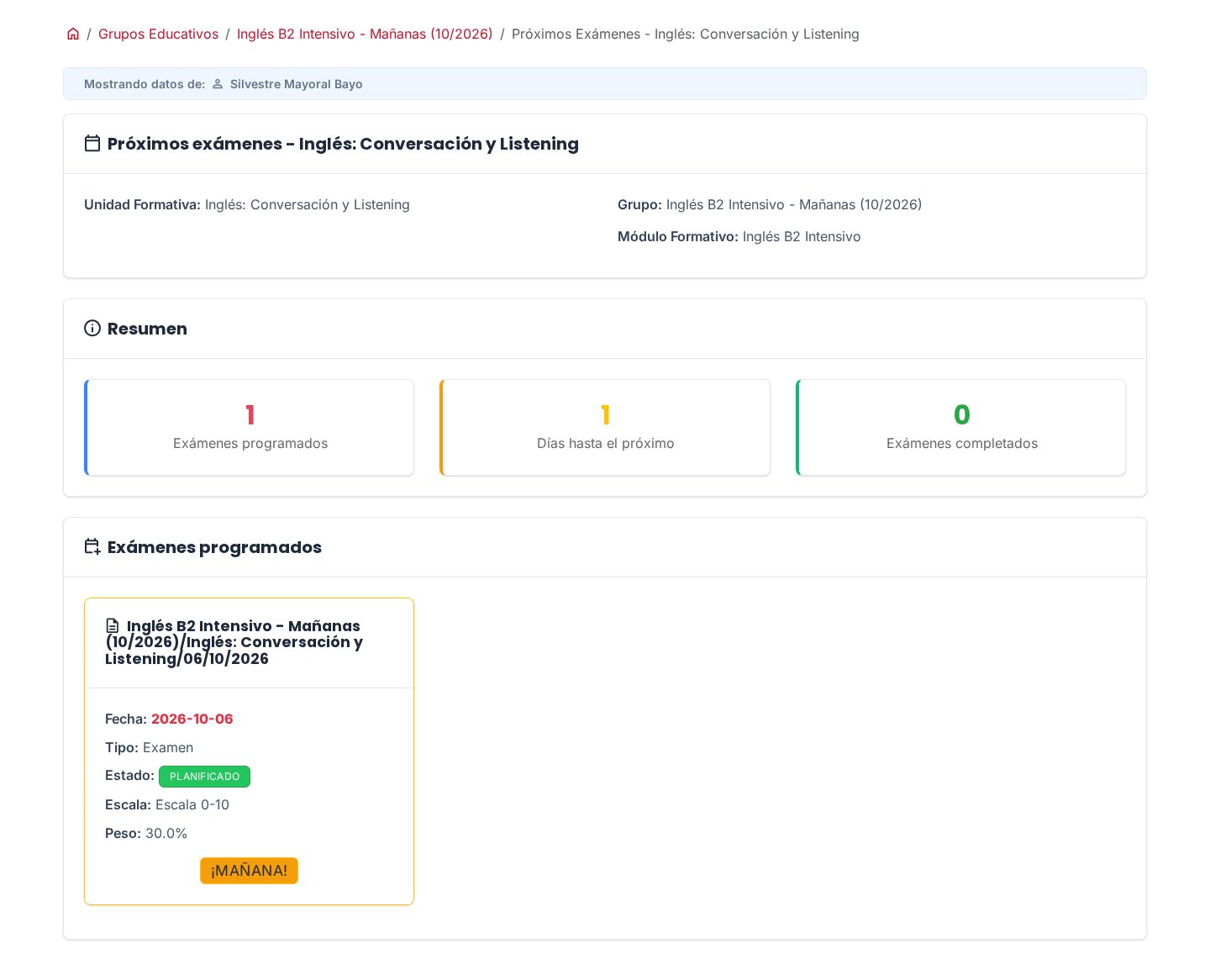Image resolution: width=1210 pixels, height=980 pixels.
Task: Click the Mostrando datos de label
Action: click(145, 84)
